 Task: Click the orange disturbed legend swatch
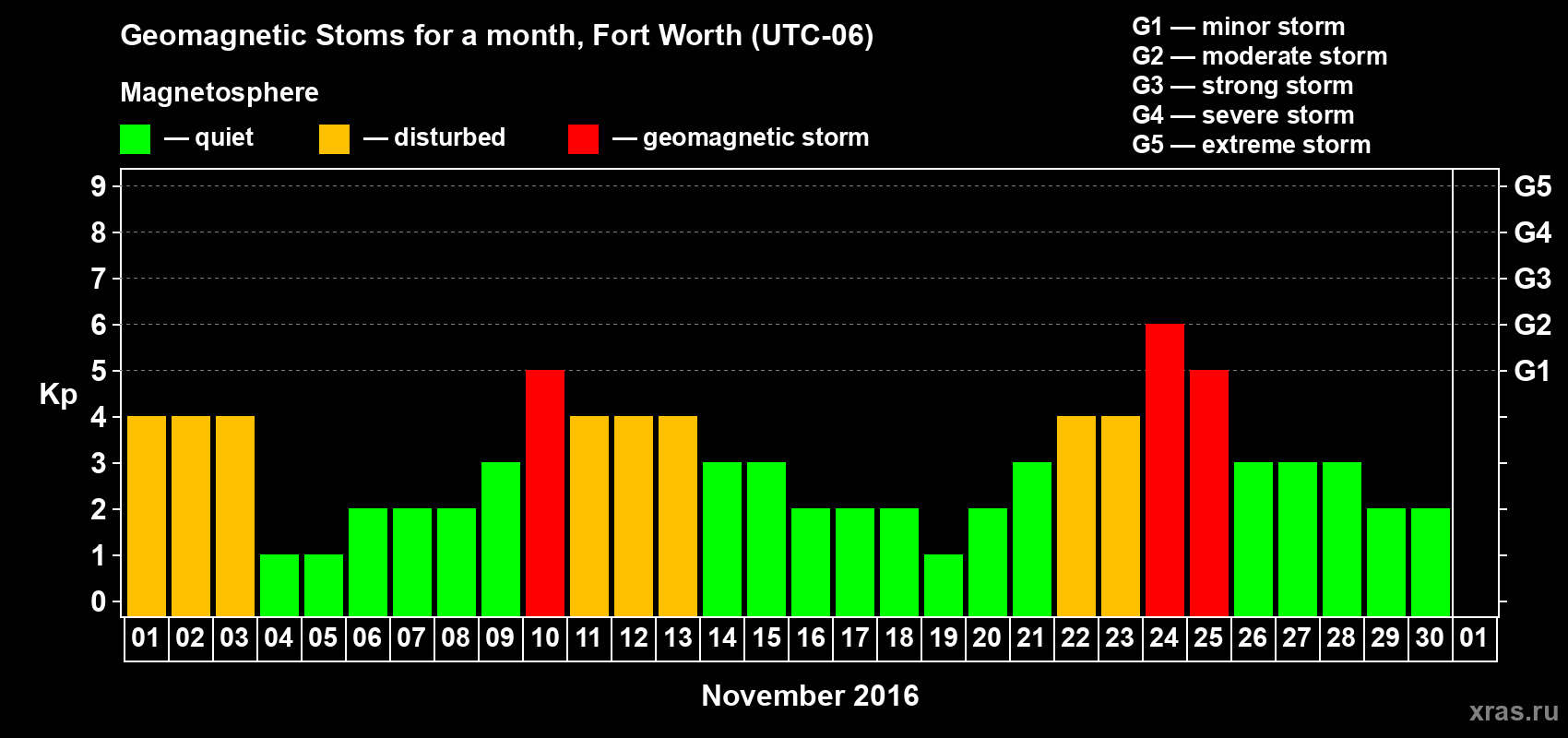334,139
